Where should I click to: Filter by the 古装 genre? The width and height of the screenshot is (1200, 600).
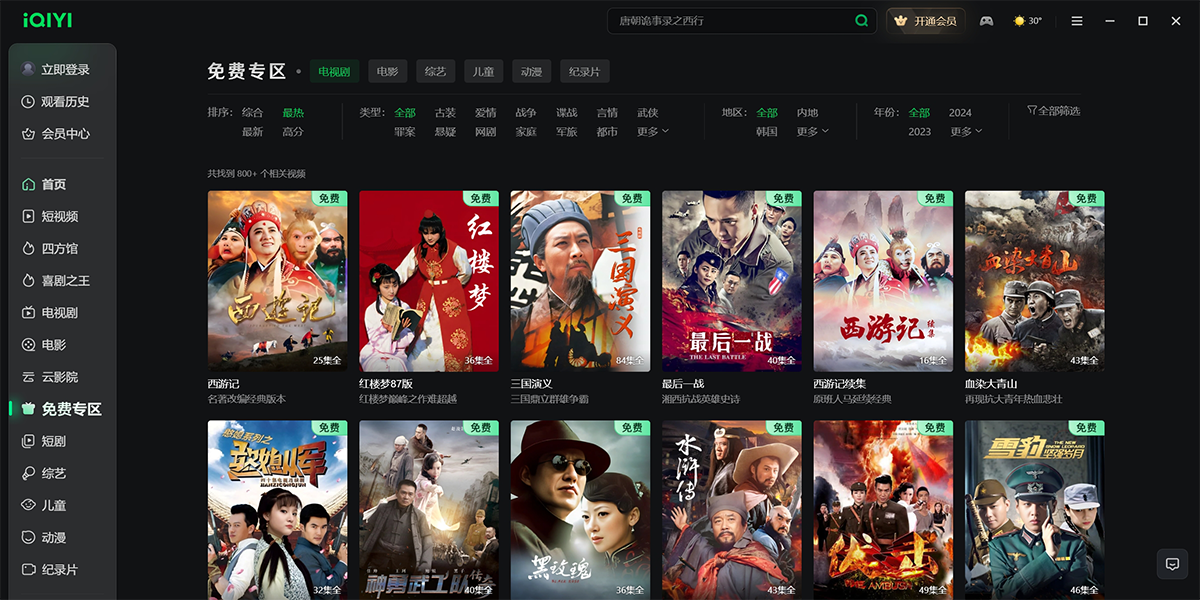point(445,113)
